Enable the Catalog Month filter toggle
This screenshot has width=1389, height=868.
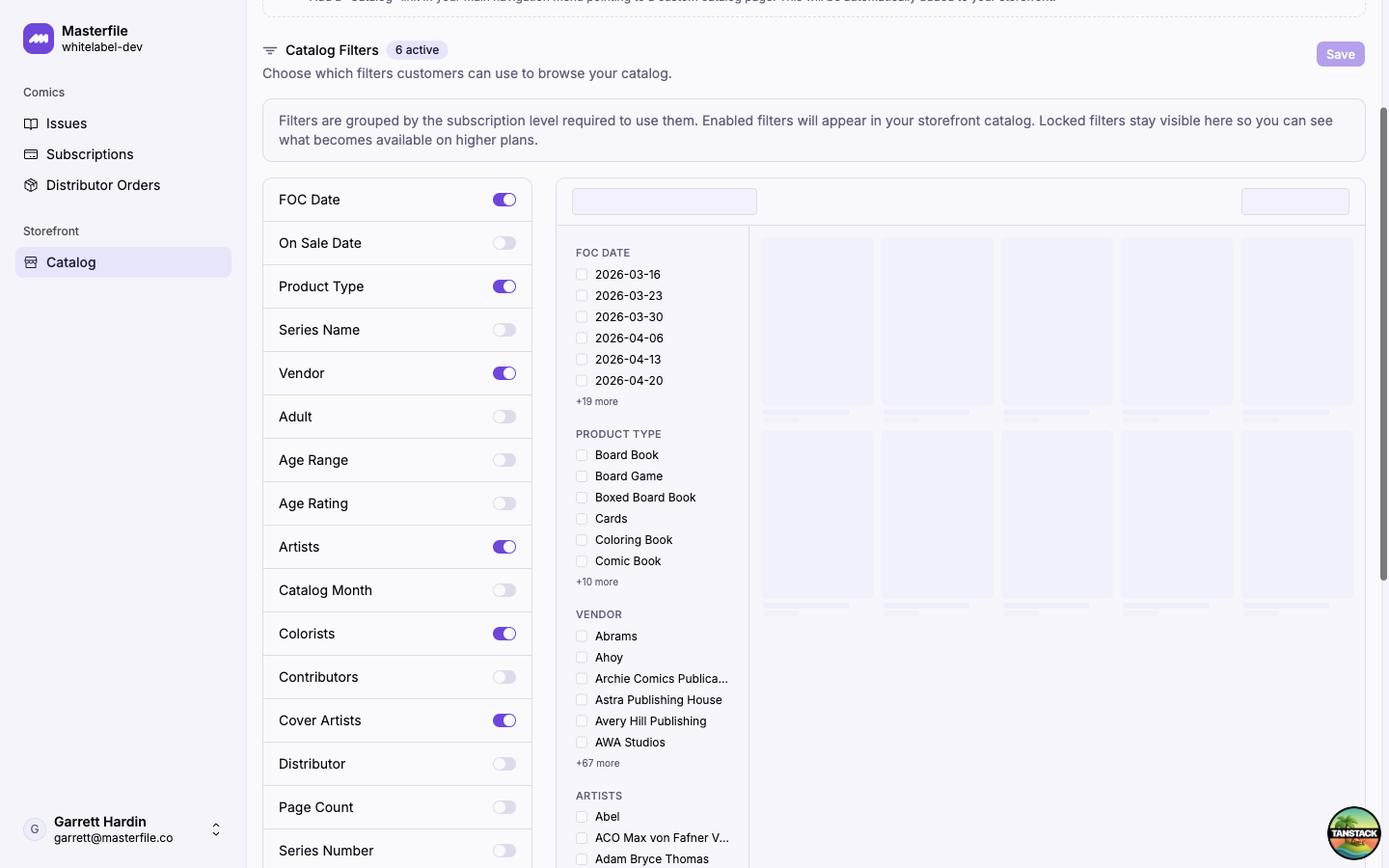[x=504, y=590]
